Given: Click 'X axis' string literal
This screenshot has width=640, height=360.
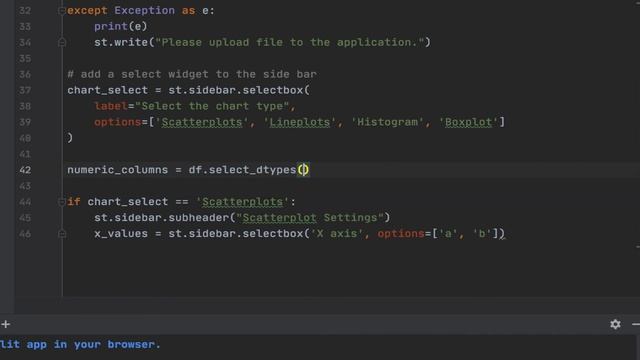Looking at the screenshot, I should [337, 233].
